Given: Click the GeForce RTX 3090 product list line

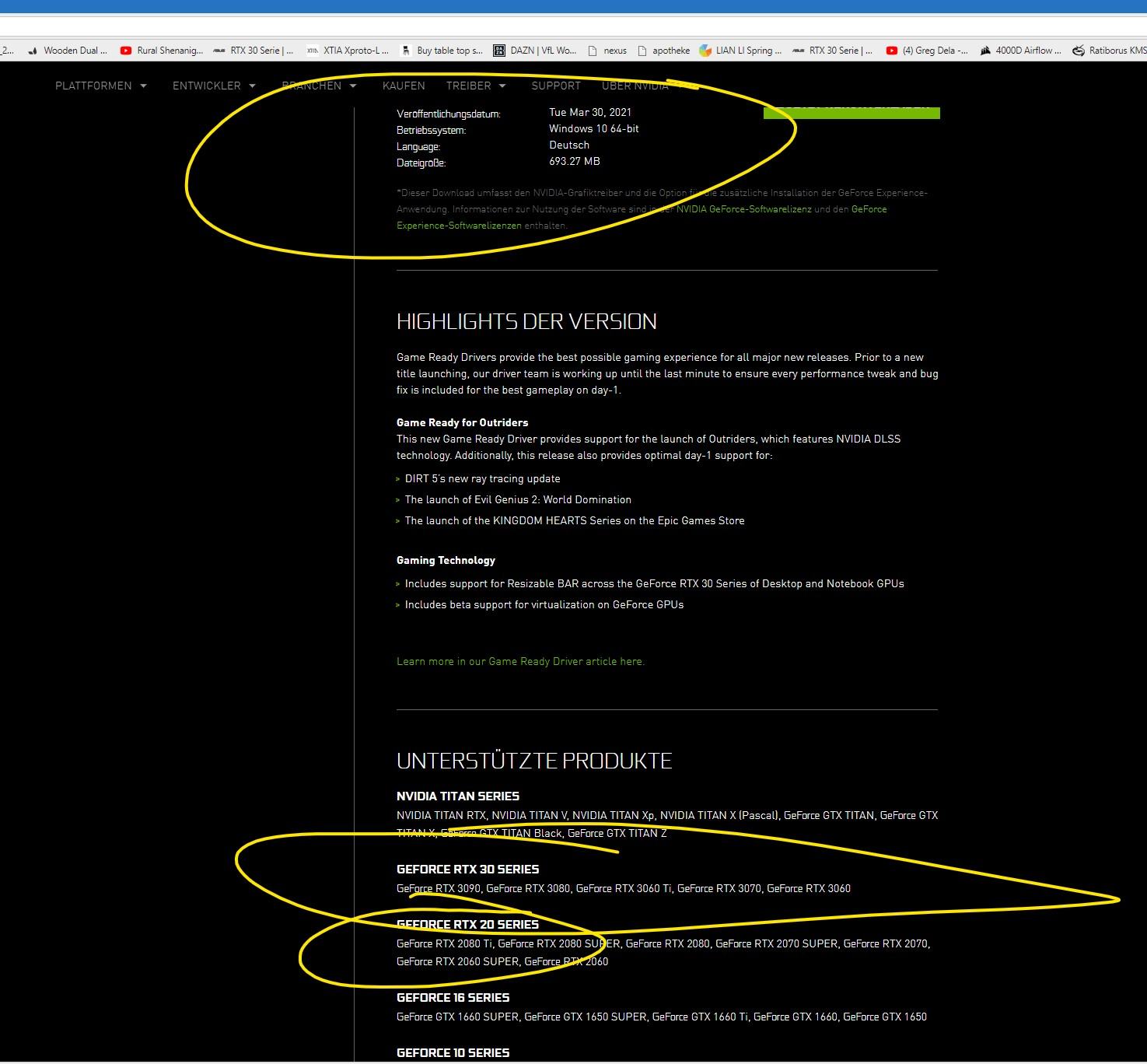Looking at the screenshot, I should pyautogui.click(x=624, y=888).
